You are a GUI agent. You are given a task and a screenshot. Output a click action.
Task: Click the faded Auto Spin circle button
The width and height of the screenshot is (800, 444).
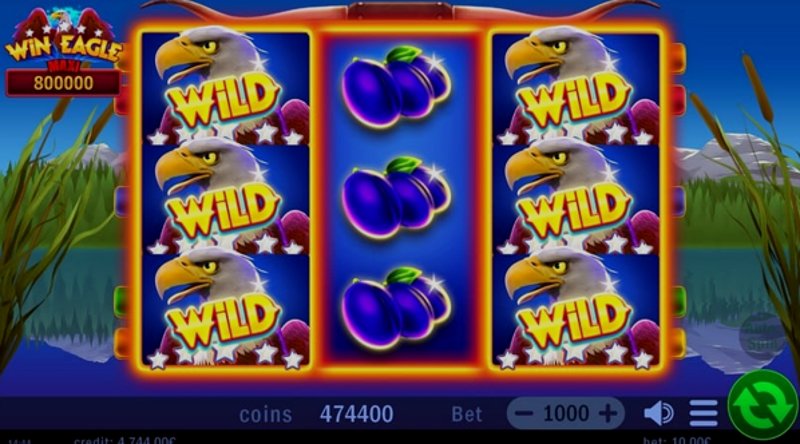762,336
